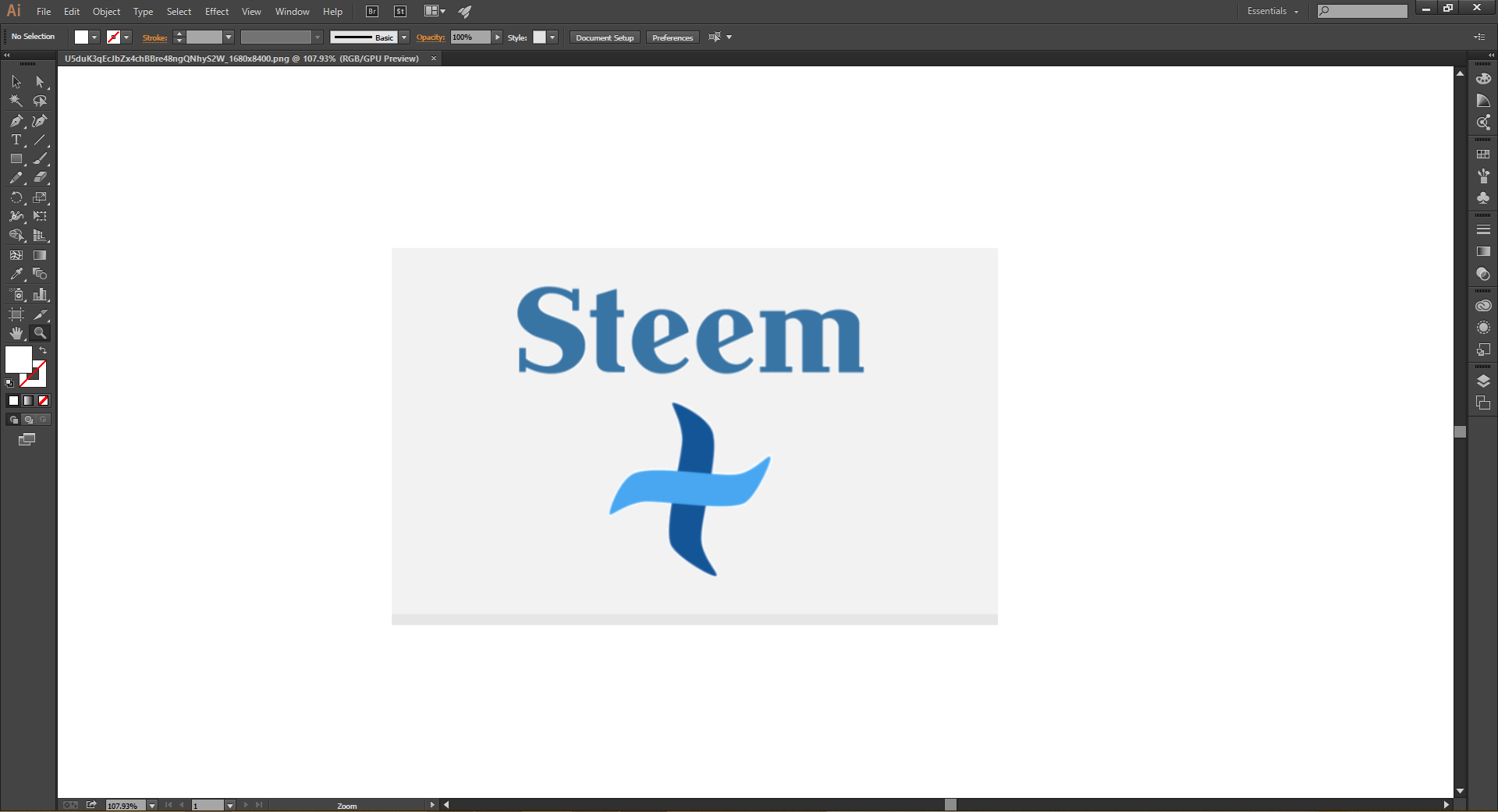Activate the Paintbrush tool

(x=40, y=158)
